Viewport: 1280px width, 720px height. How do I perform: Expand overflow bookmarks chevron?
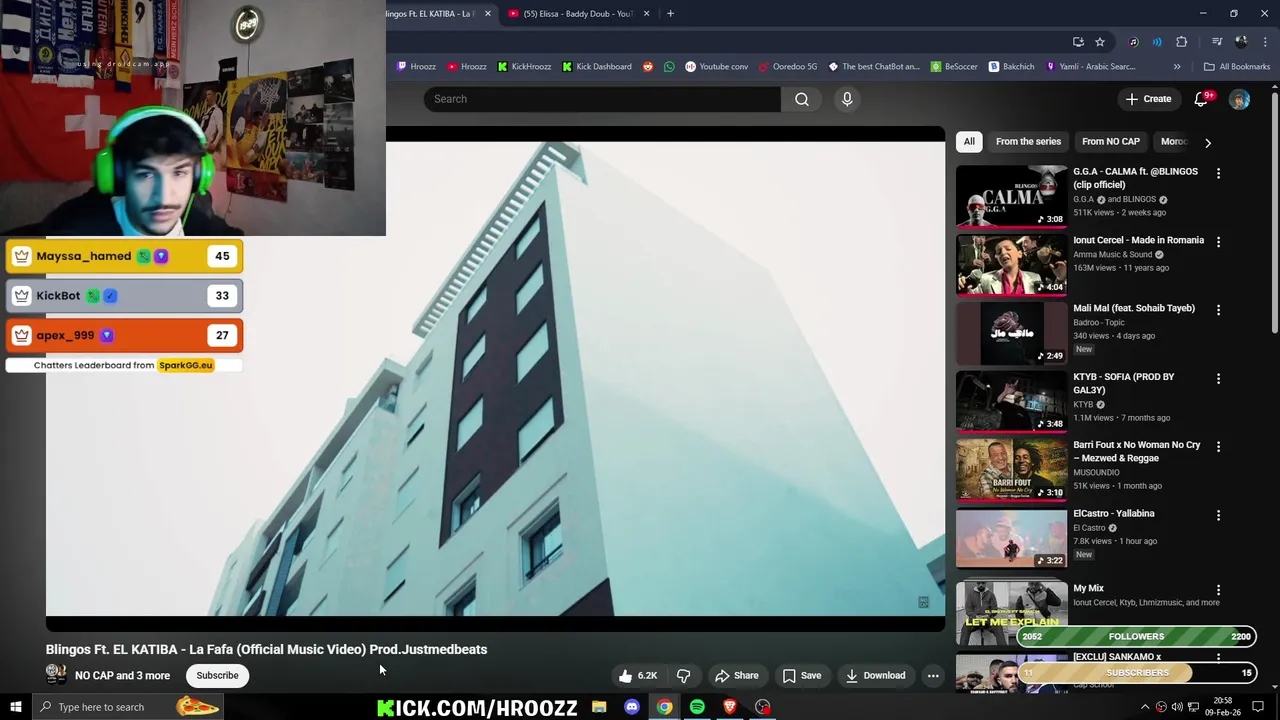(x=1177, y=67)
